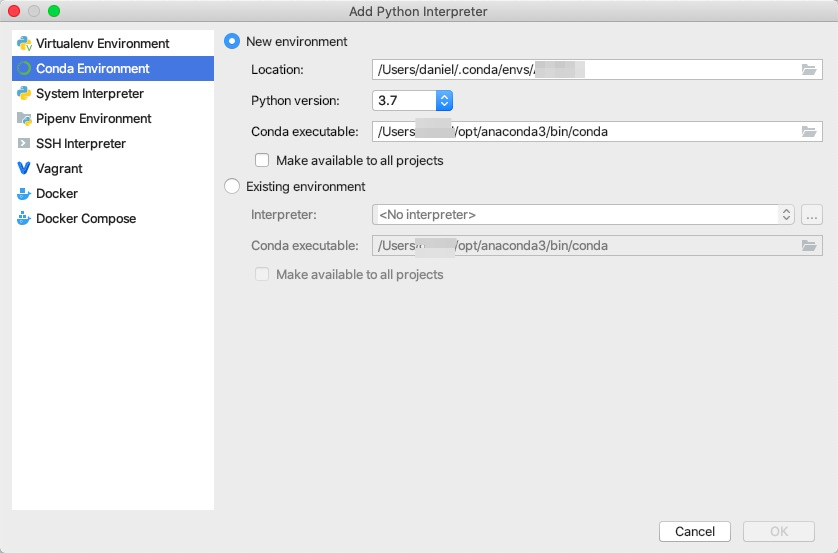Click the Docker whale icon
Image resolution: width=838 pixels, height=553 pixels.
click(25, 194)
